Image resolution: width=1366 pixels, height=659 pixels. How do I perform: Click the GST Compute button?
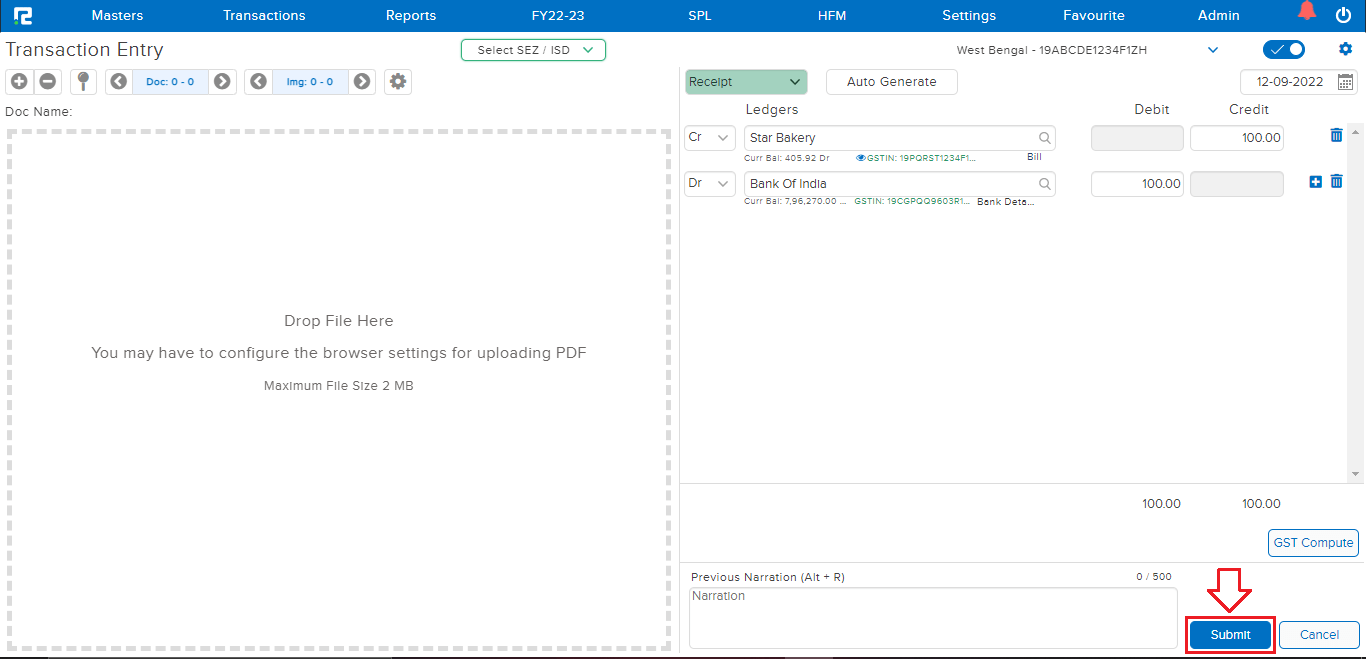(1313, 543)
